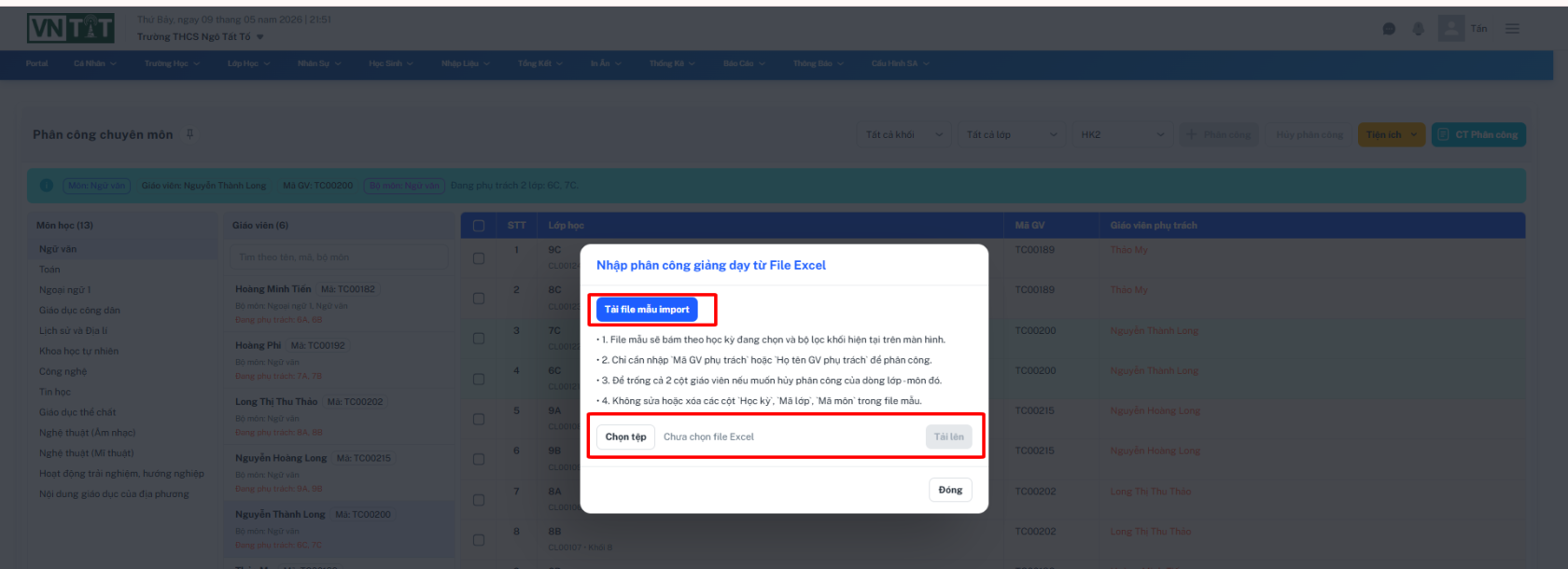1568x569 pixels.
Task: Select subject Nghệ thuật (Âm nhạc)
Action: point(123,433)
